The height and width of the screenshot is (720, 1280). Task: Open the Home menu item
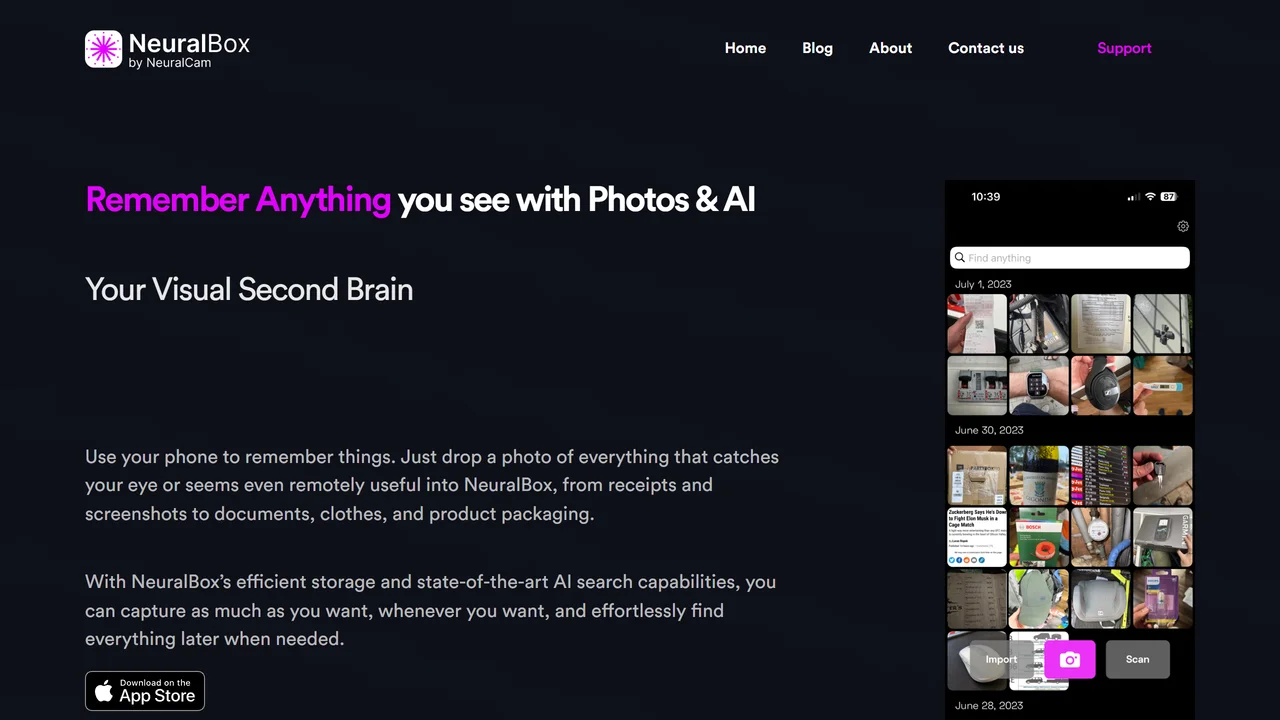click(x=745, y=48)
